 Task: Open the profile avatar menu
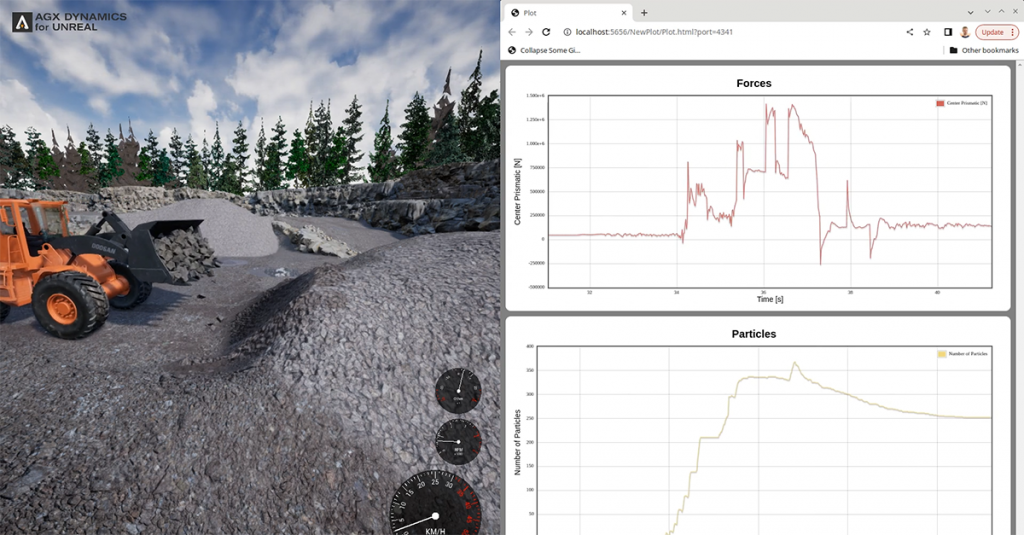pos(965,32)
